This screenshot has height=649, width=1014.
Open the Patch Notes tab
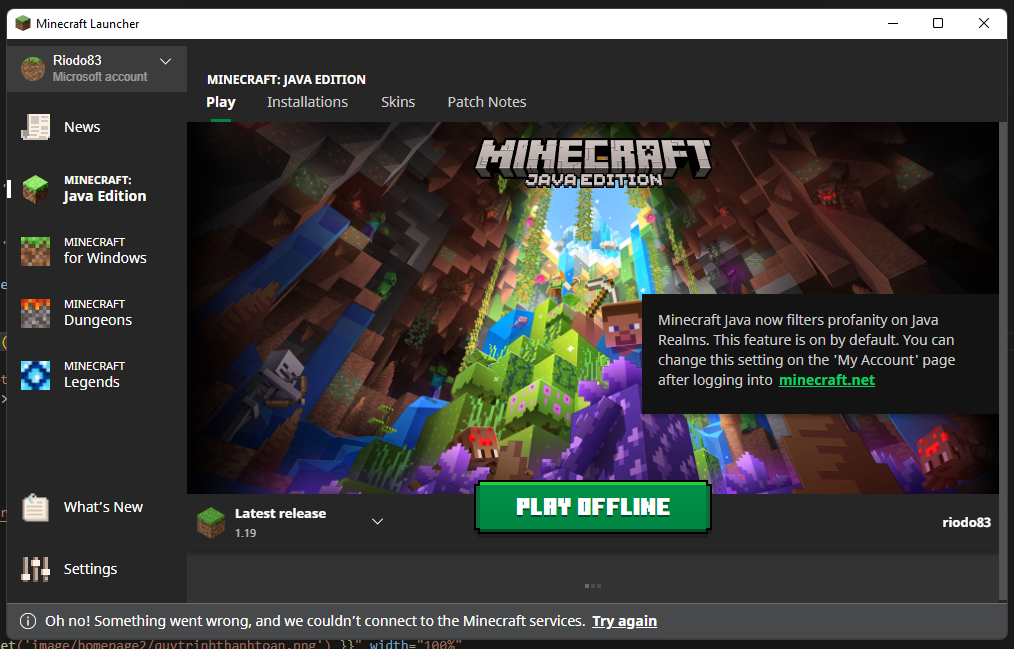pyautogui.click(x=486, y=101)
